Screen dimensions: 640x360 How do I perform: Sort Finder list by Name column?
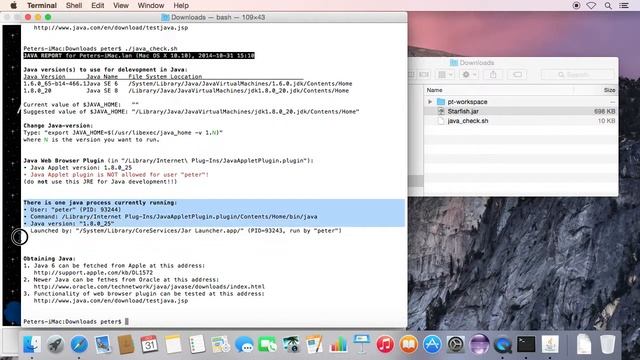(498, 90)
